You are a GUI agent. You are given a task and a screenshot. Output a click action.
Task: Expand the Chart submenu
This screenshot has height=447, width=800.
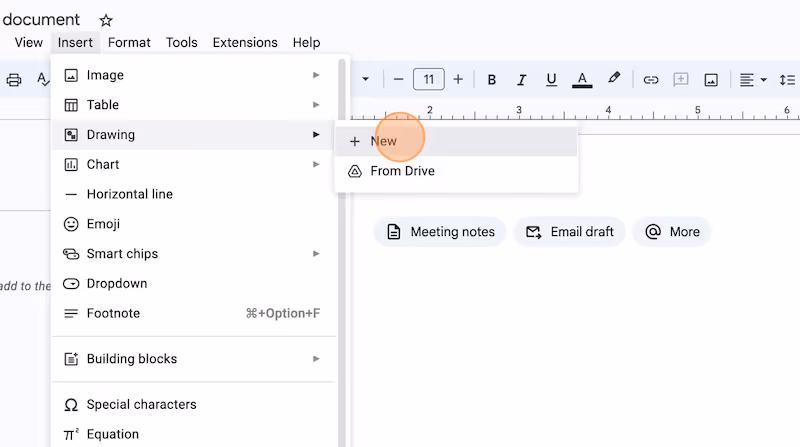[194, 164]
